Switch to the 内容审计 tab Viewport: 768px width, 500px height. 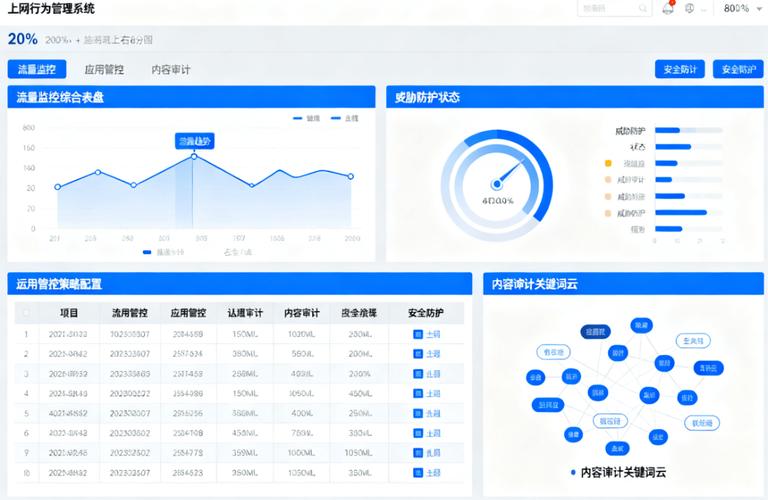pos(171,70)
